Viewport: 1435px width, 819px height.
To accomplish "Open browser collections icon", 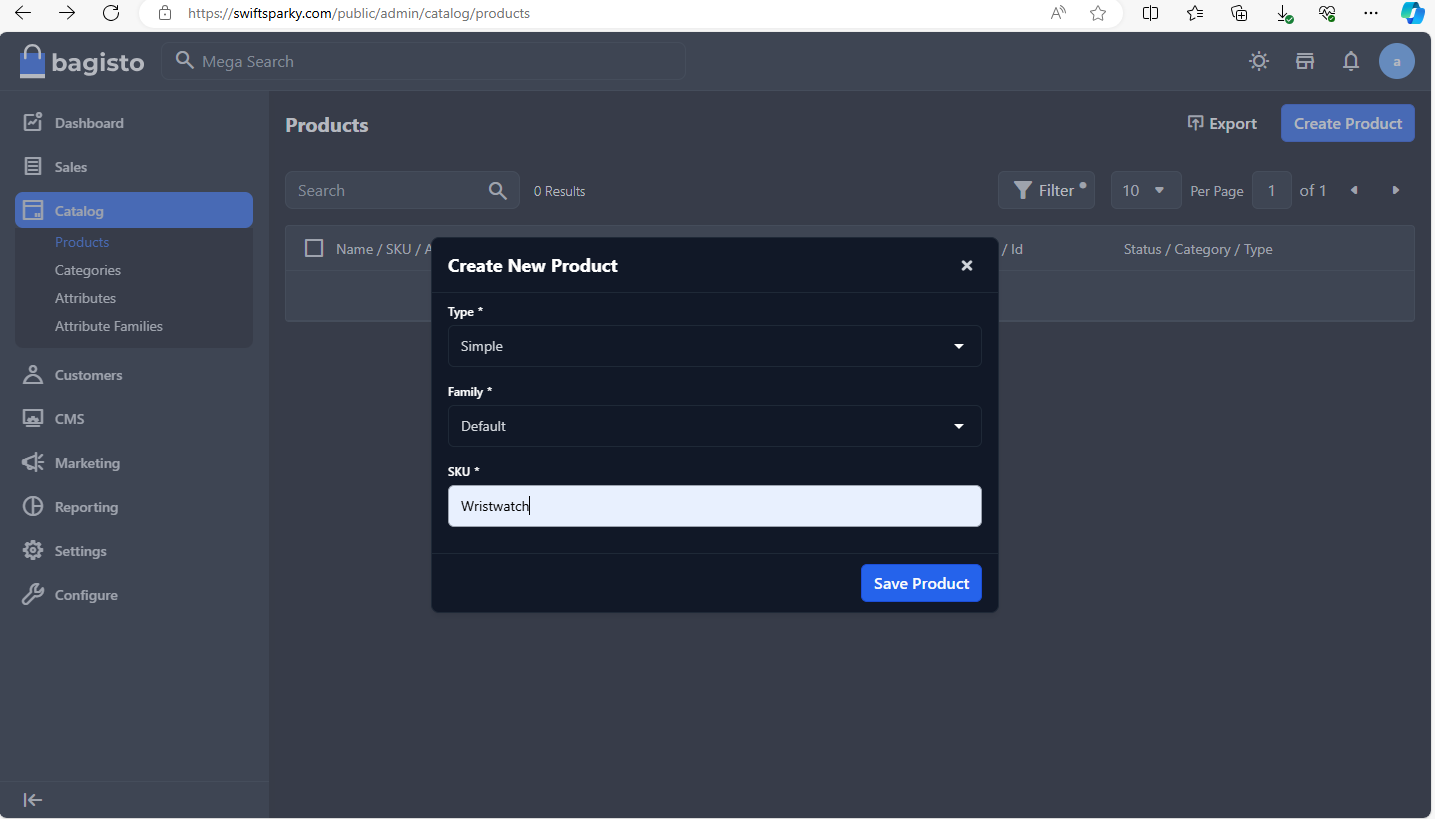I will pos(1239,13).
